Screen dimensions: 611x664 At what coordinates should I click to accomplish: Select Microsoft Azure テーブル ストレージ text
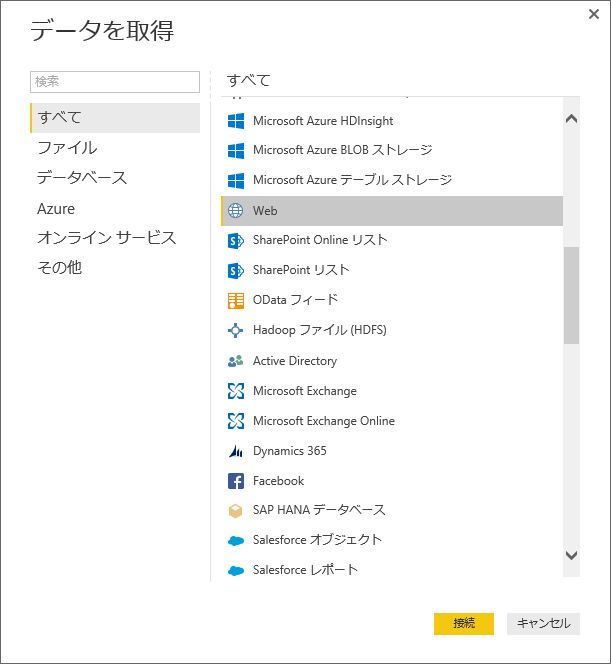pos(352,180)
